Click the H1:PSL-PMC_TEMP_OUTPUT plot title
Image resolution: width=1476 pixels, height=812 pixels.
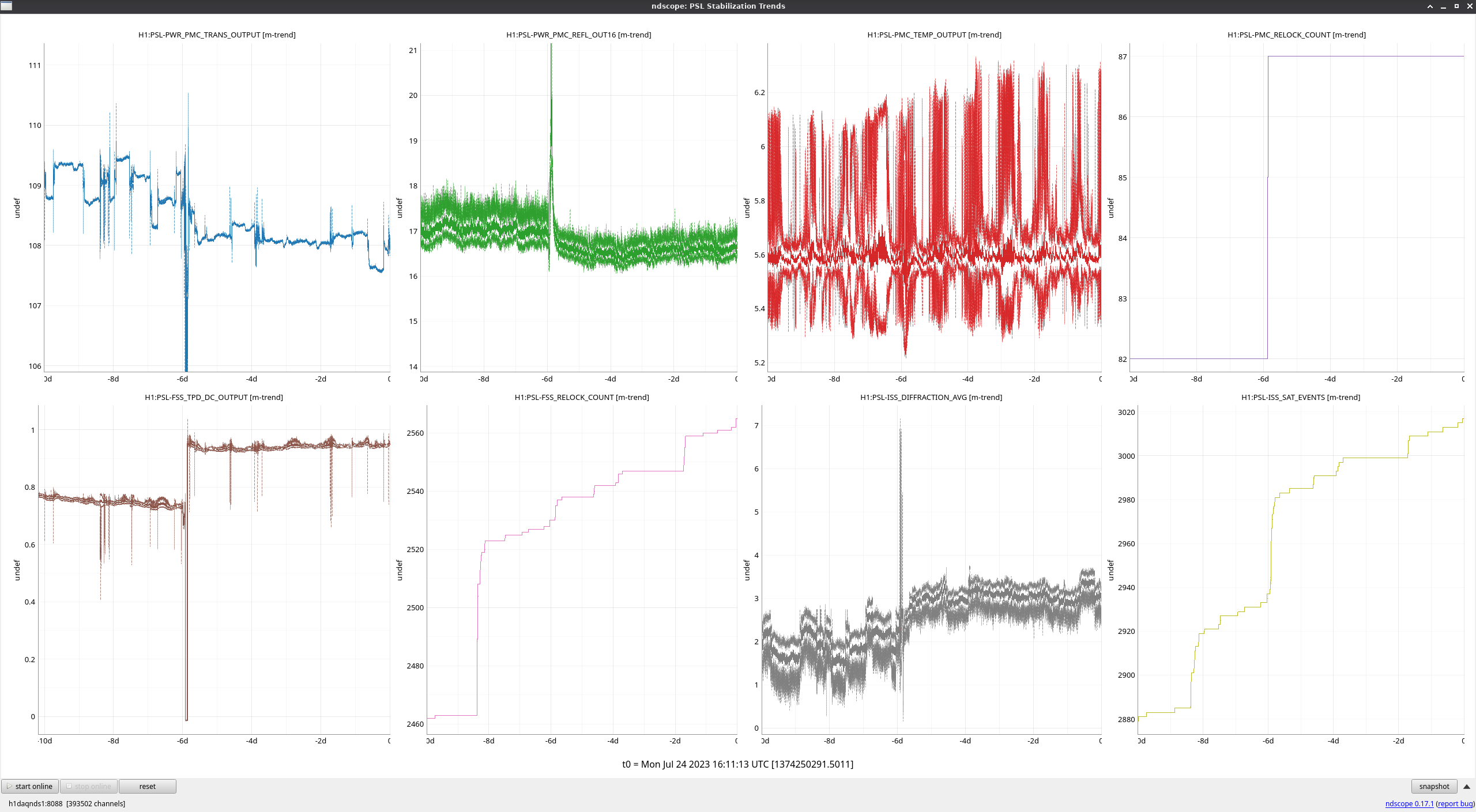934,35
